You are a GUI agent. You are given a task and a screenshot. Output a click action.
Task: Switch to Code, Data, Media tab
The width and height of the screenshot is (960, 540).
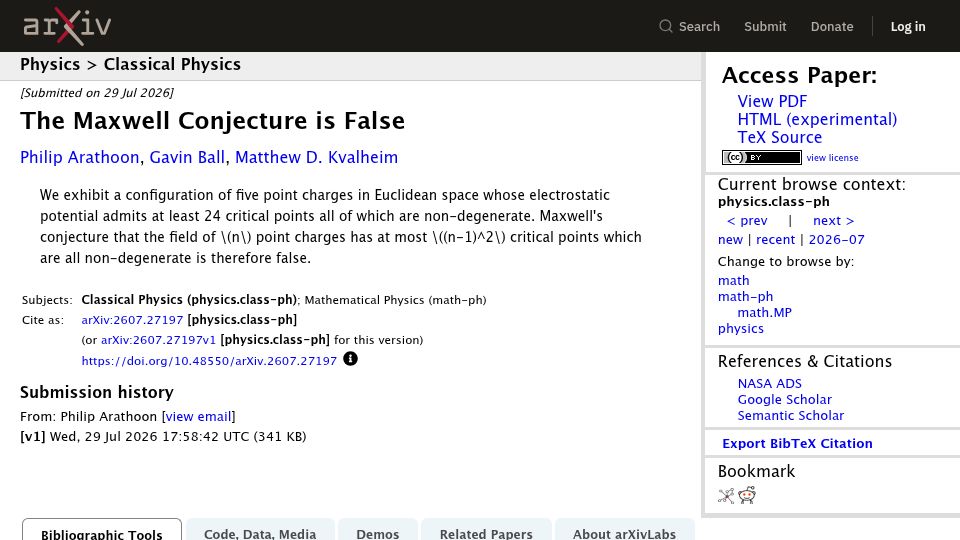pyautogui.click(x=260, y=530)
